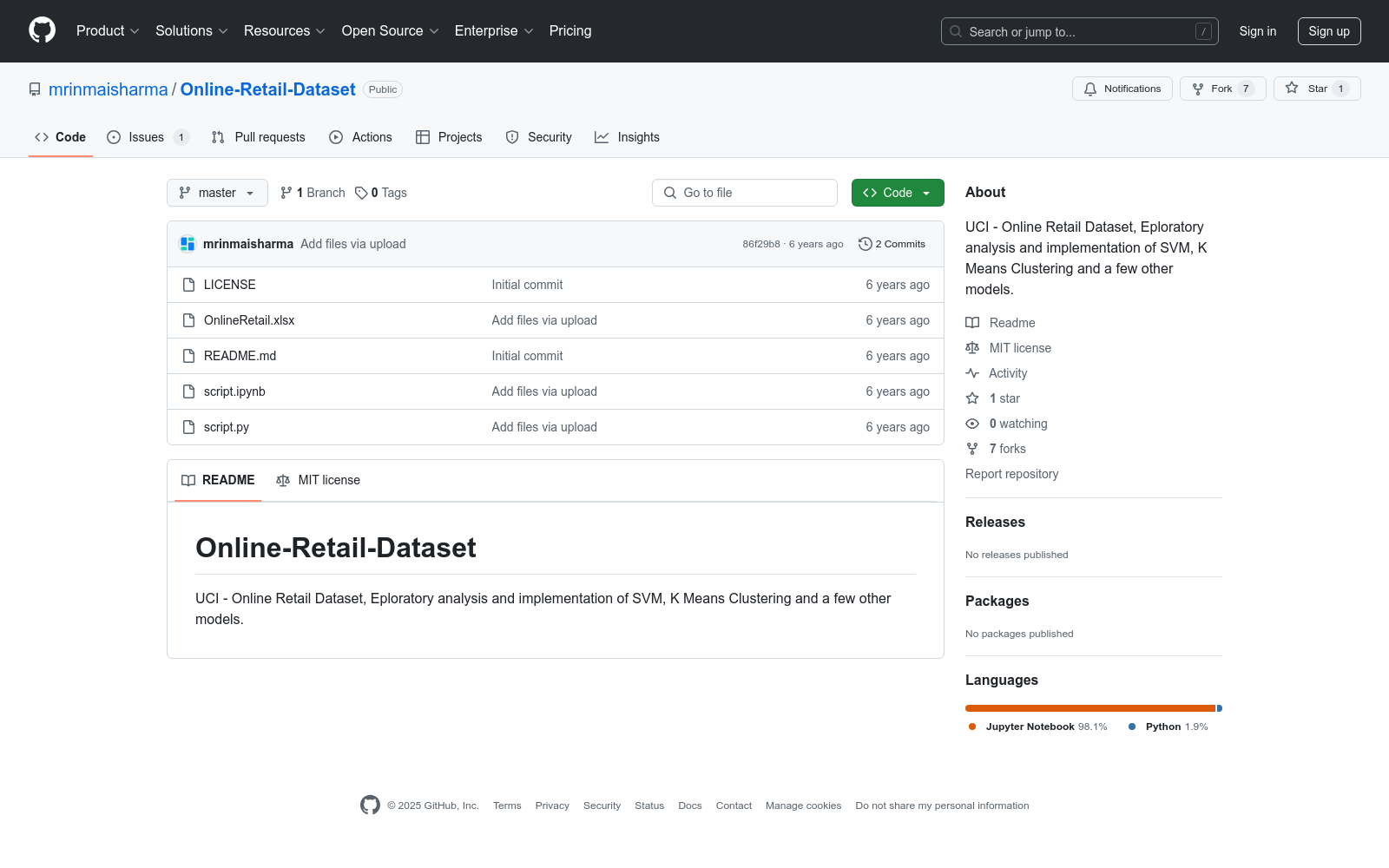This screenshot has width=1389, height=868.
Task: Select the README tab
Action: tap(218, 480)
